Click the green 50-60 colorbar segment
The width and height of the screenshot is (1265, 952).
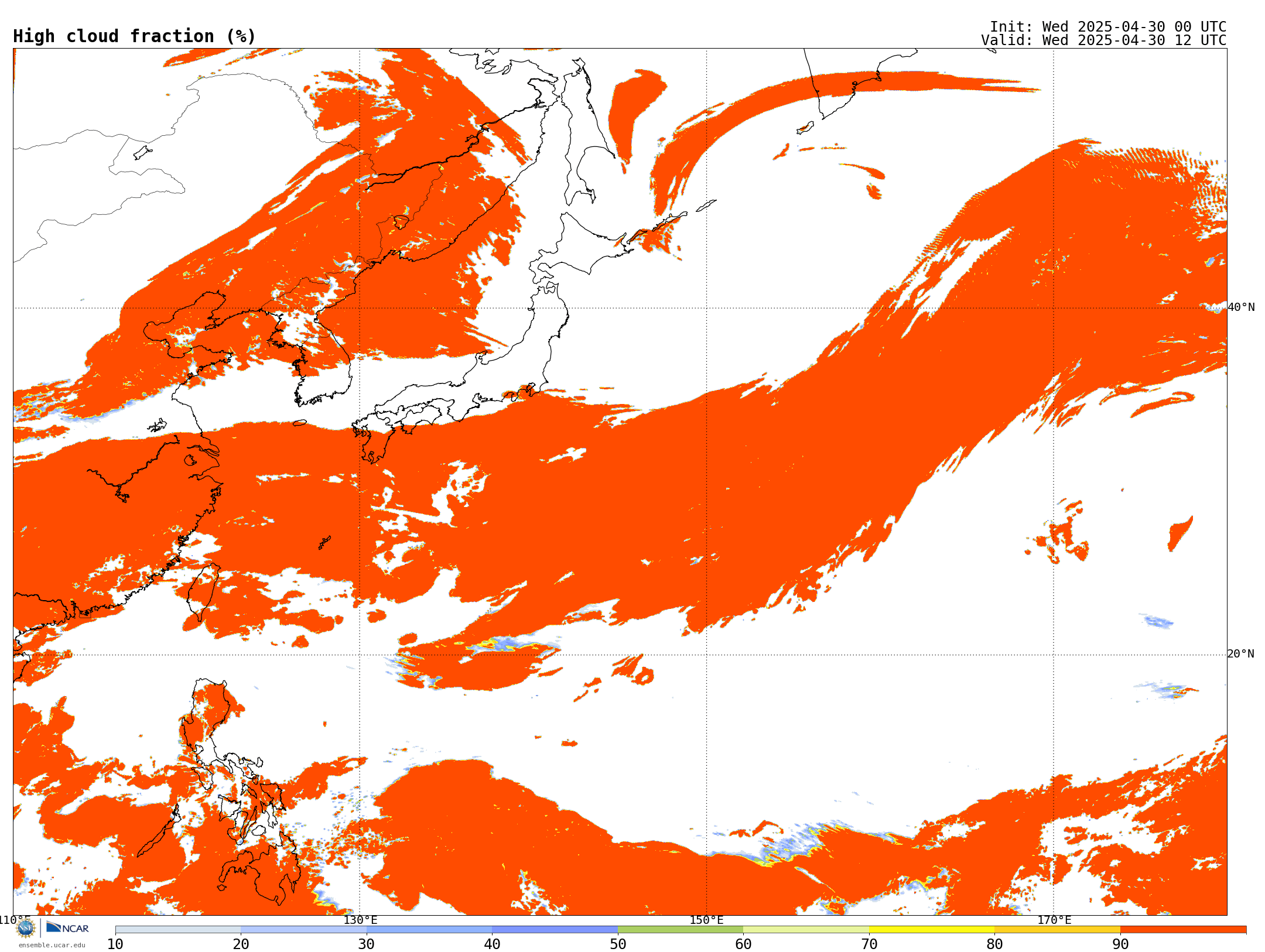[681, 930]
